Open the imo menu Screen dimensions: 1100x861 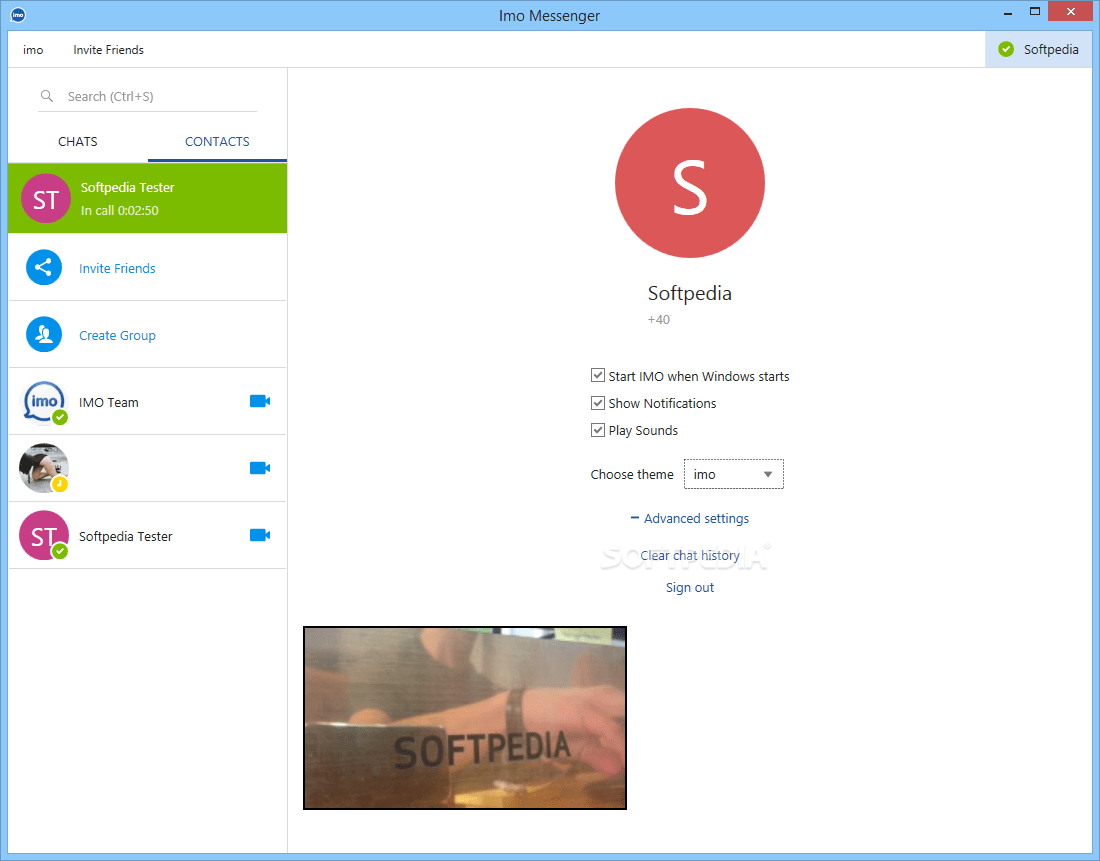tap(33, 50)
